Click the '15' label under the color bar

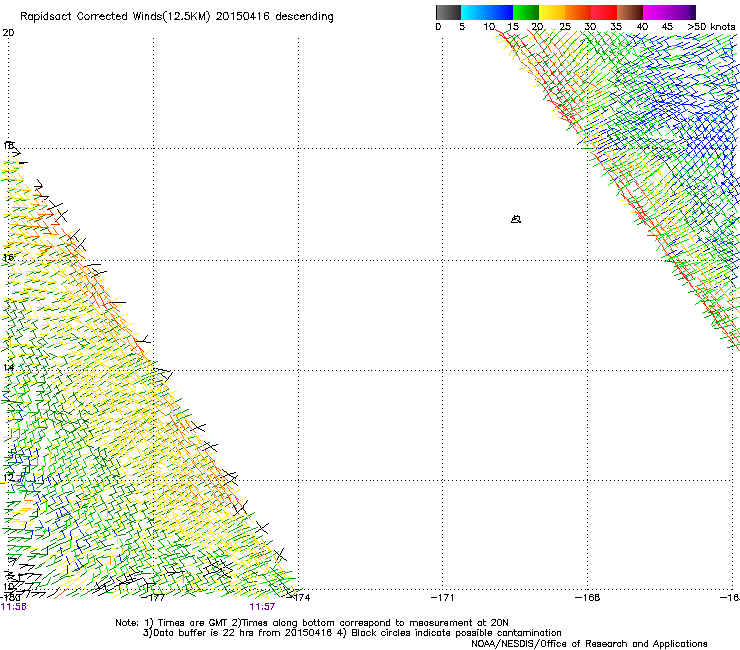tap(513, 27)
